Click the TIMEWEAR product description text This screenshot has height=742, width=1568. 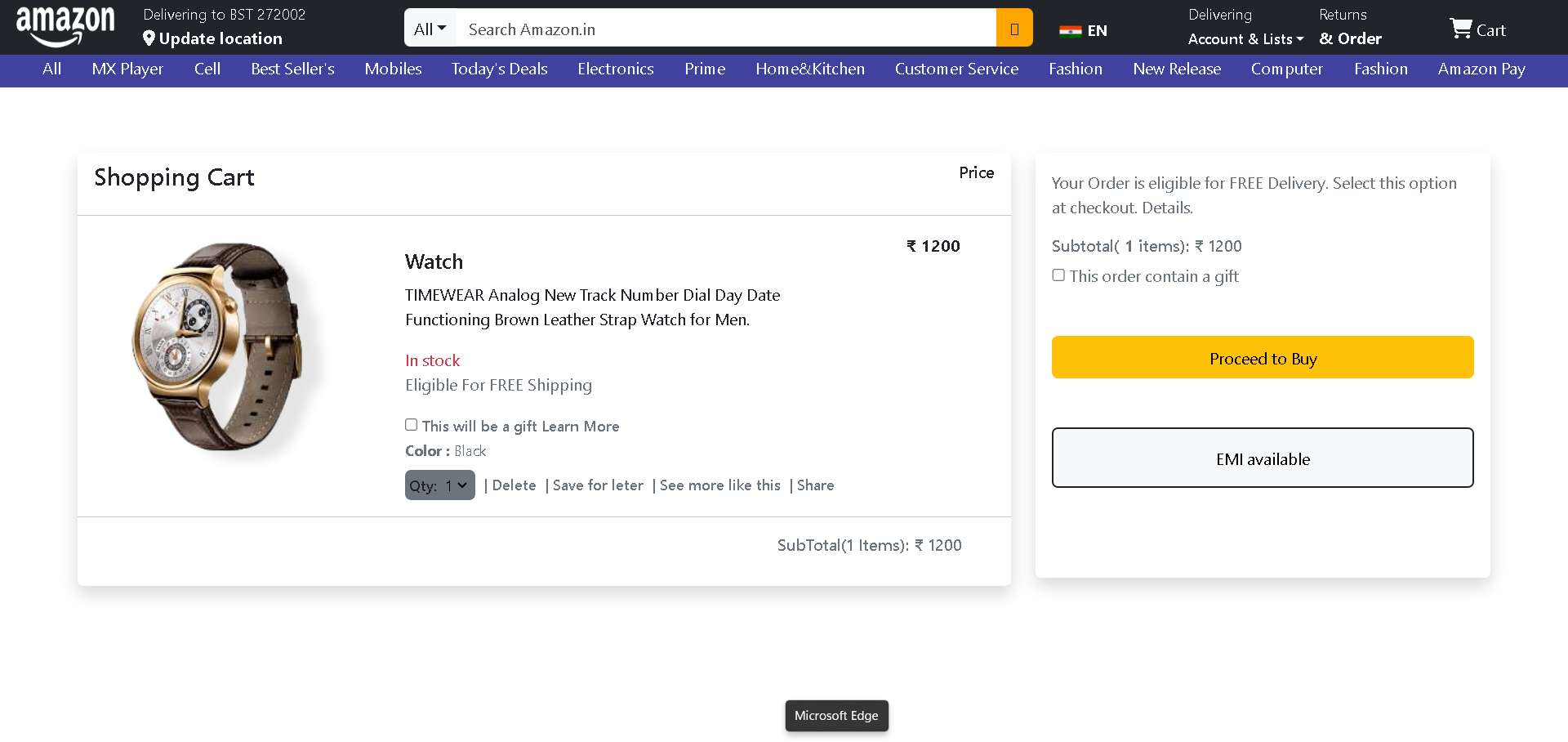click(592, 307)
